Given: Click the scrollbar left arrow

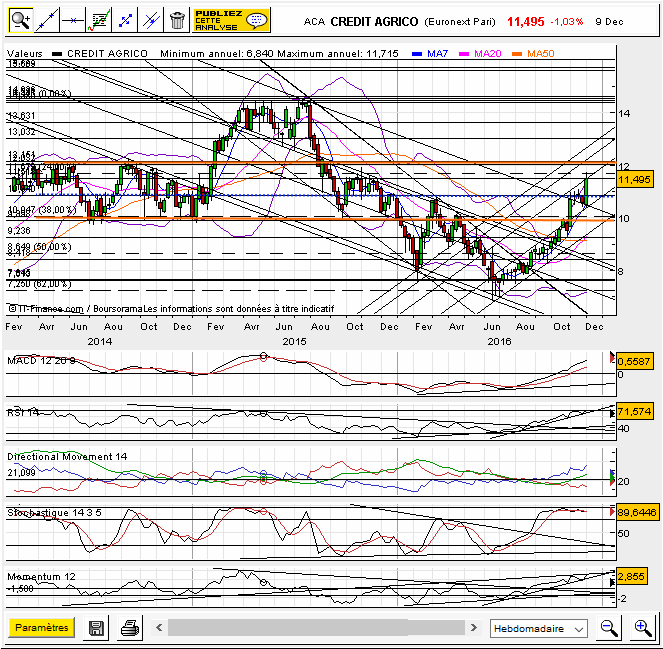Looking at the screenshot, I should pos(158,628).
